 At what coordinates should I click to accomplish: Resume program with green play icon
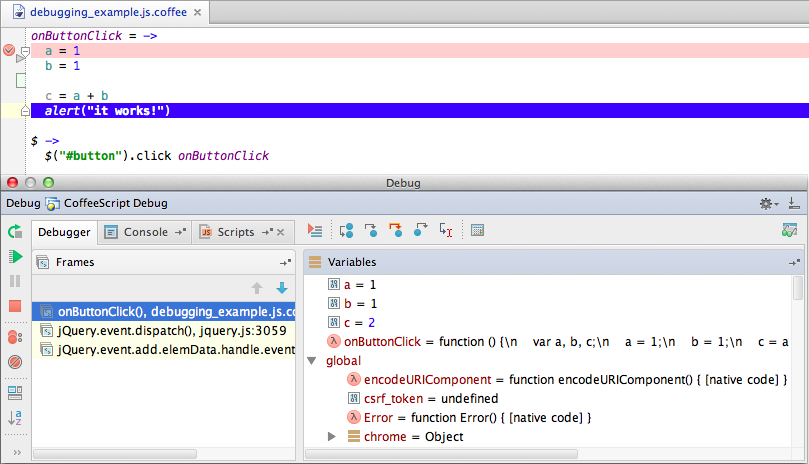pyautogui.click(x=15, y=257)
